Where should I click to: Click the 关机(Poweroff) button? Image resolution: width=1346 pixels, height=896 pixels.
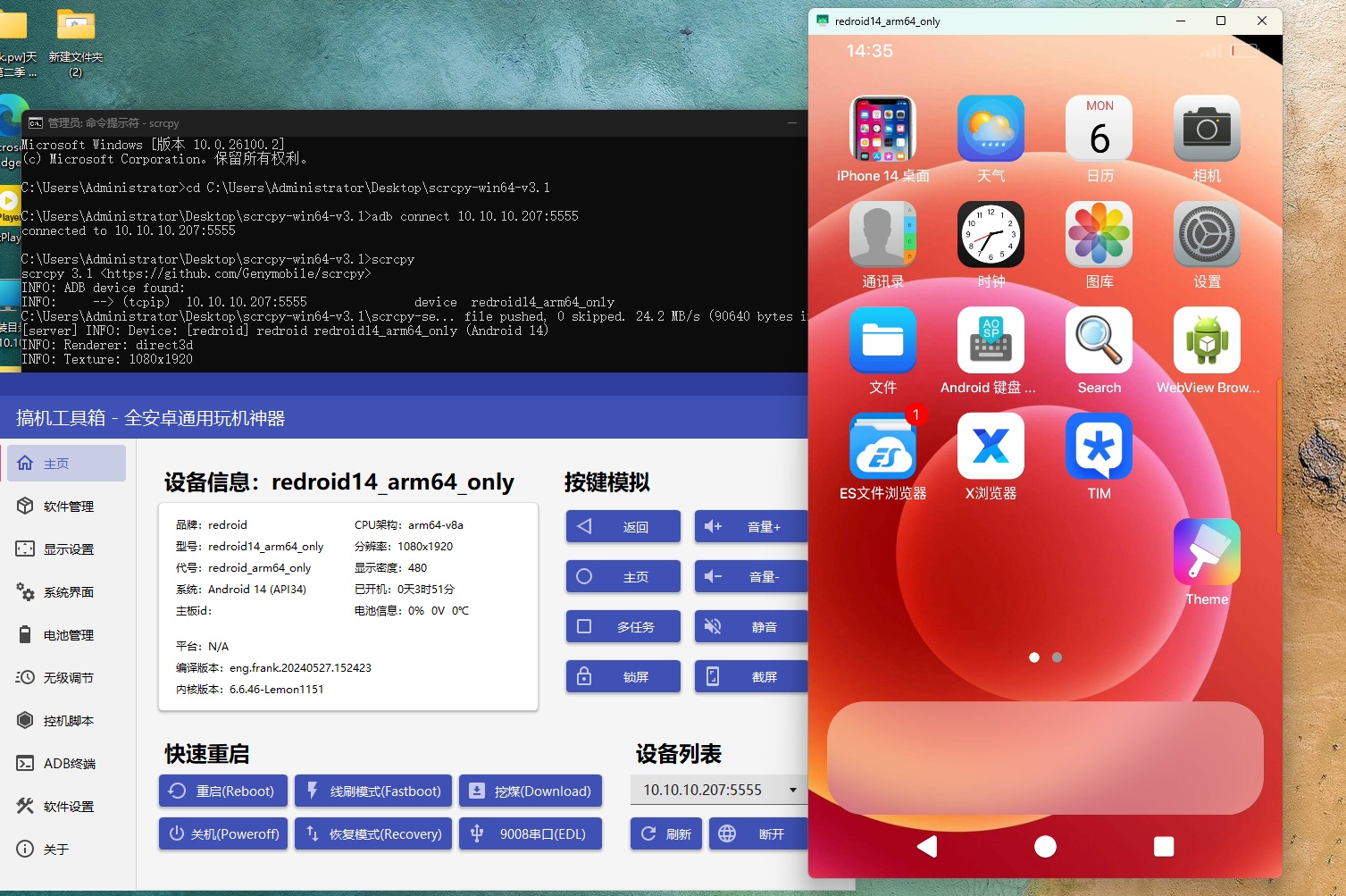pyautogui.click(x=223, y=834)
